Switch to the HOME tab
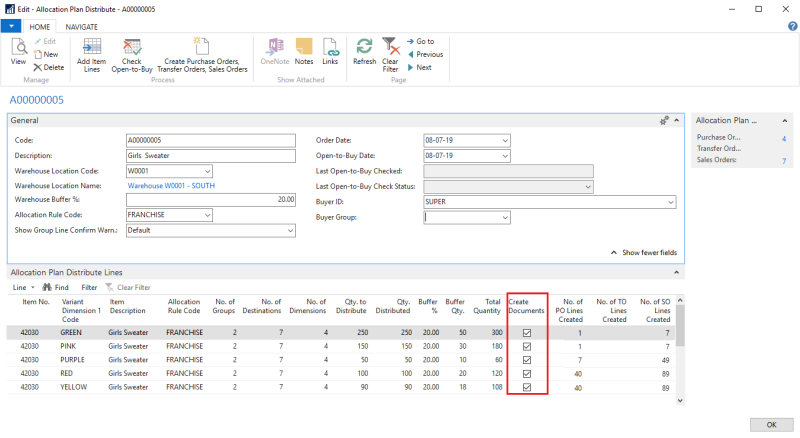 [39, 27]
